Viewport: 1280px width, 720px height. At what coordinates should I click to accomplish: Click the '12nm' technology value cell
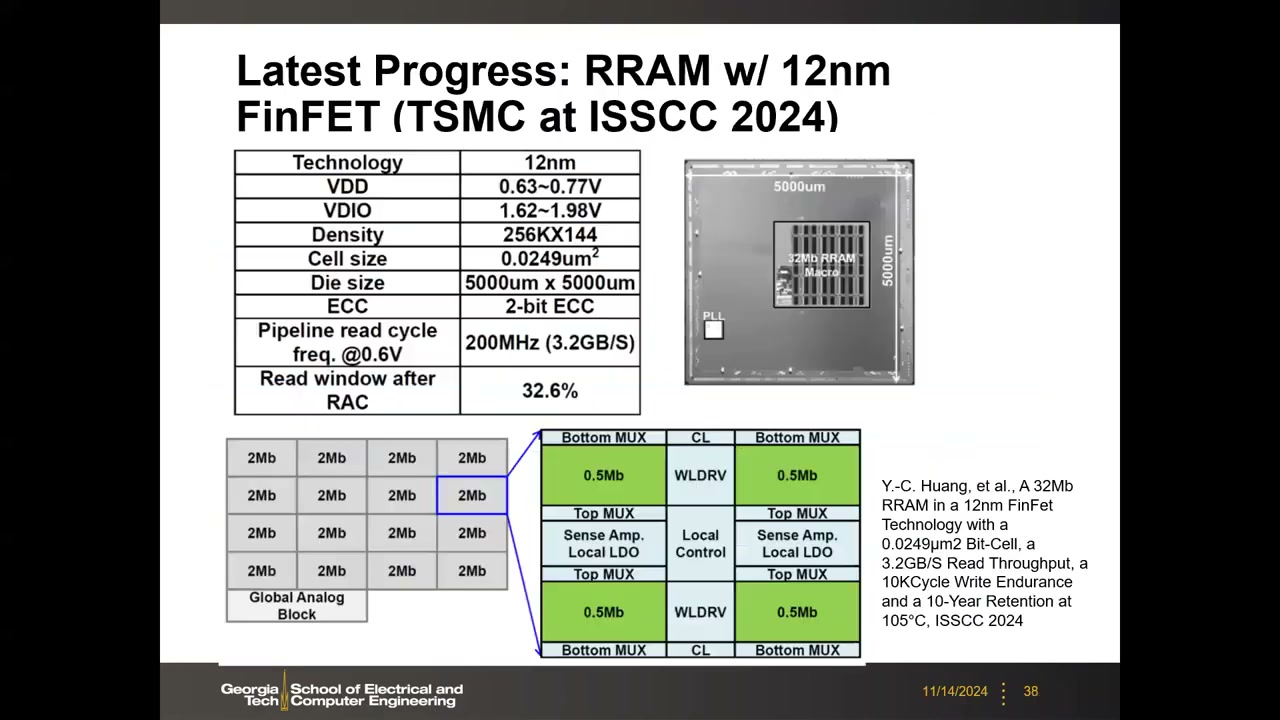[550, 163]
